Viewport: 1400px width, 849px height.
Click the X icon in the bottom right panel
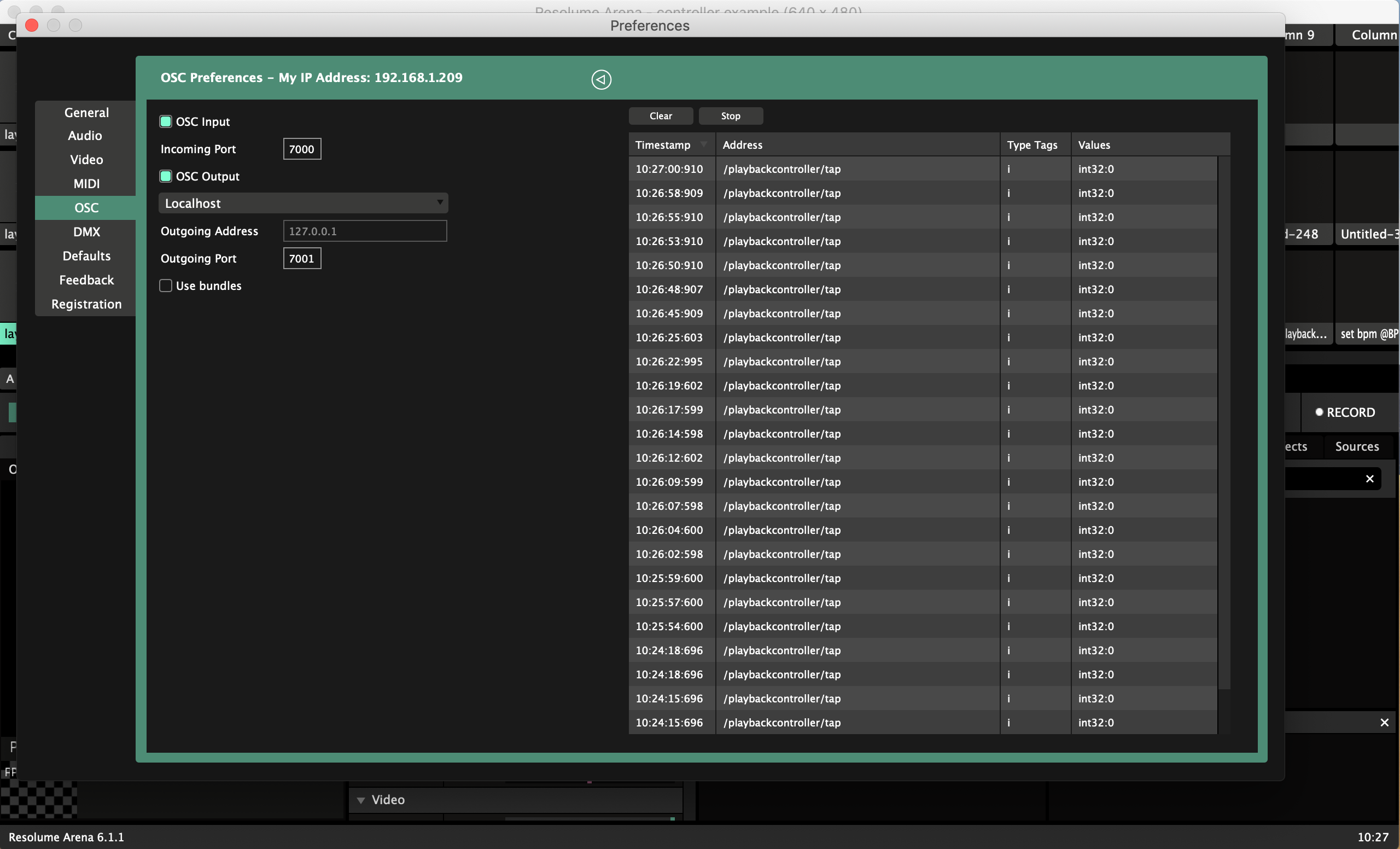(1384, 722)
